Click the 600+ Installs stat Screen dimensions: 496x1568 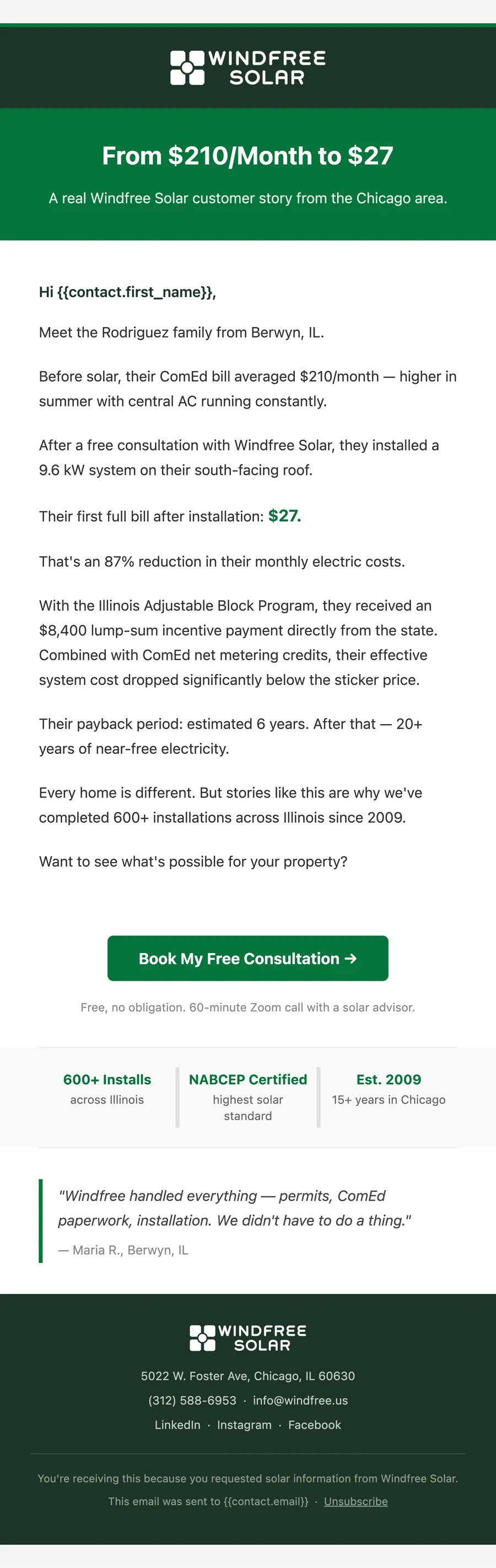pos(107,1079)
